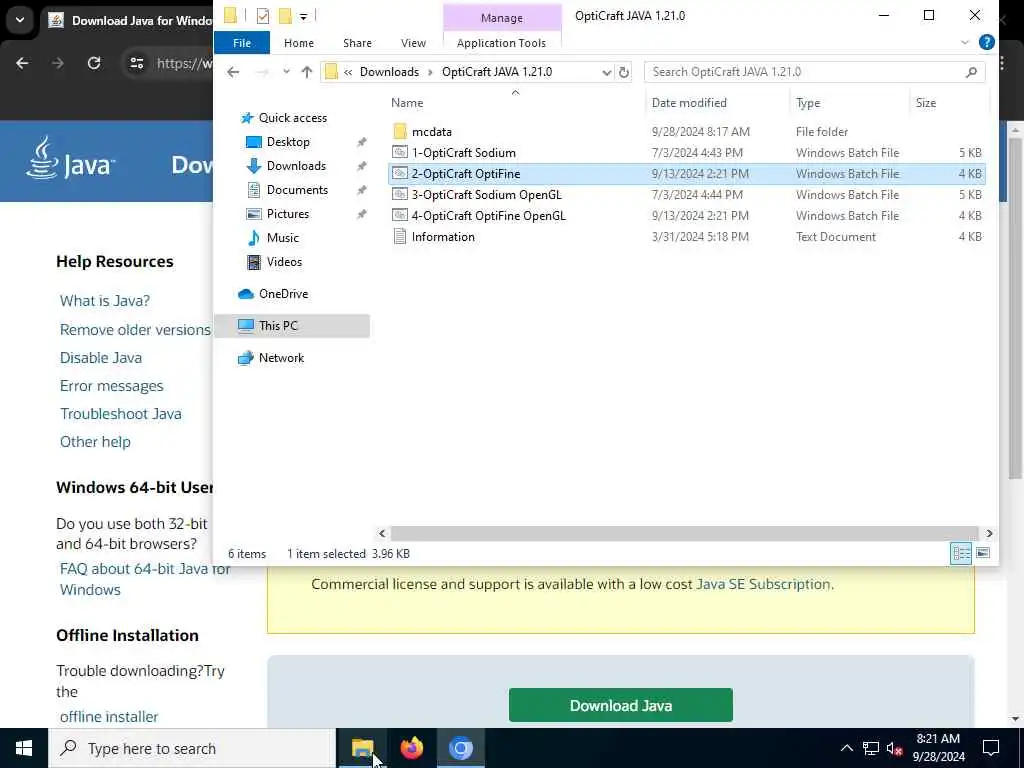Click File Explorer taskbar icon
This screenshot has width=1024, height=768.
pos(362,748)
